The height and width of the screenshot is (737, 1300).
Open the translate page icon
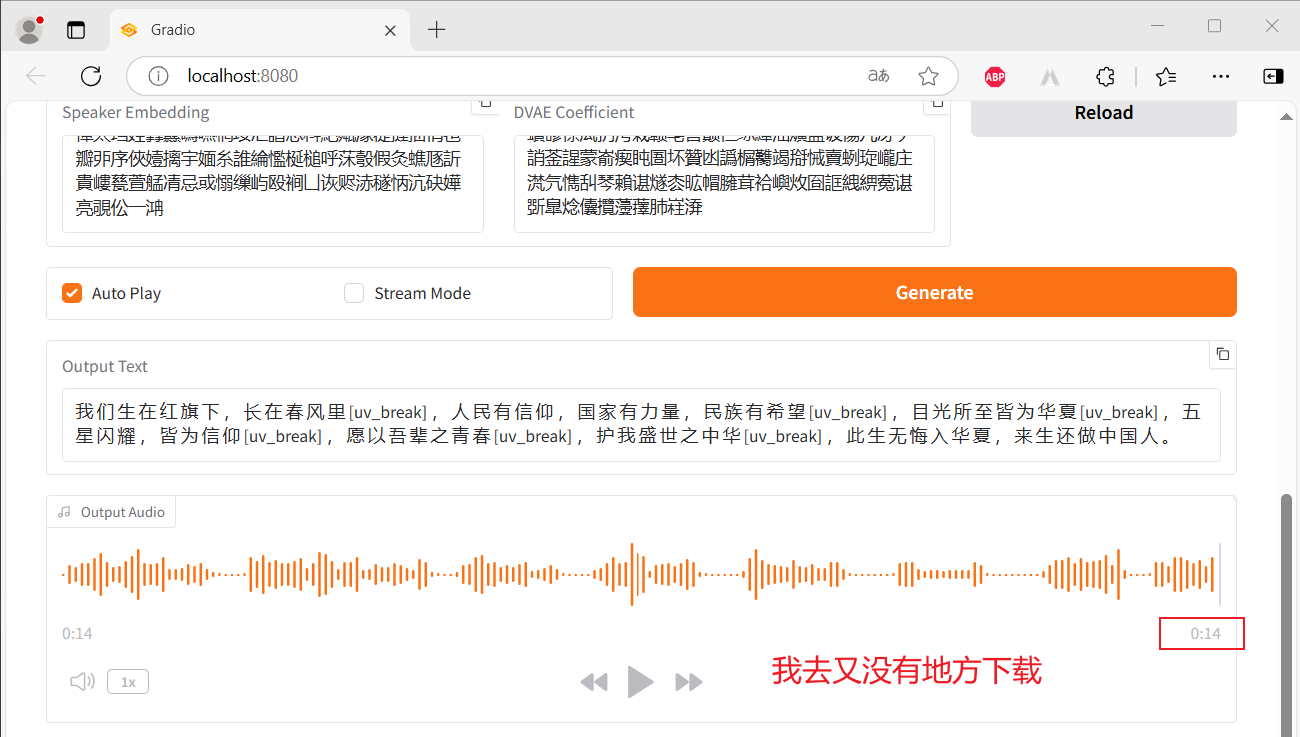pyautogui.click(x=879, y=76)
